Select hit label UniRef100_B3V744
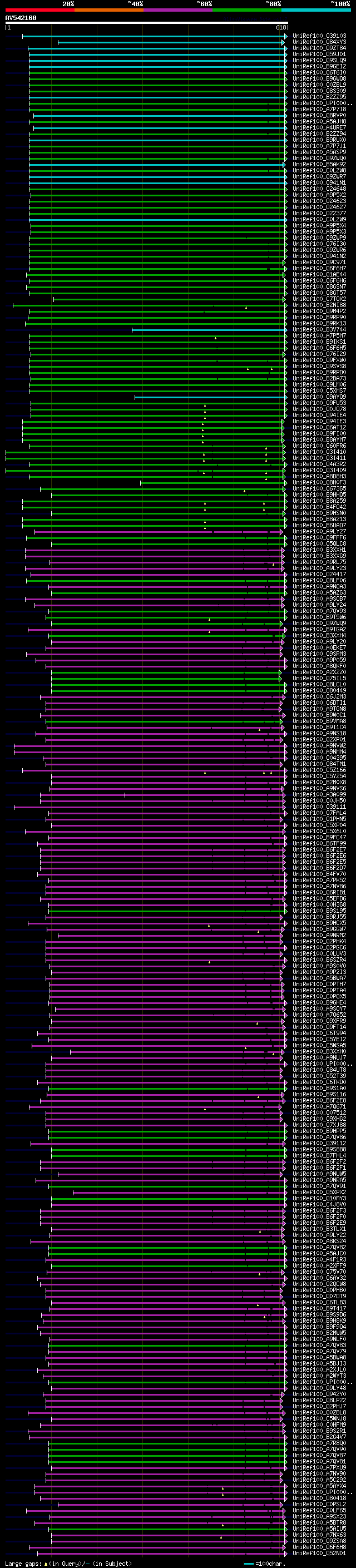The height and width of the screenshot is (1568, 356). (x=319, y=330)
